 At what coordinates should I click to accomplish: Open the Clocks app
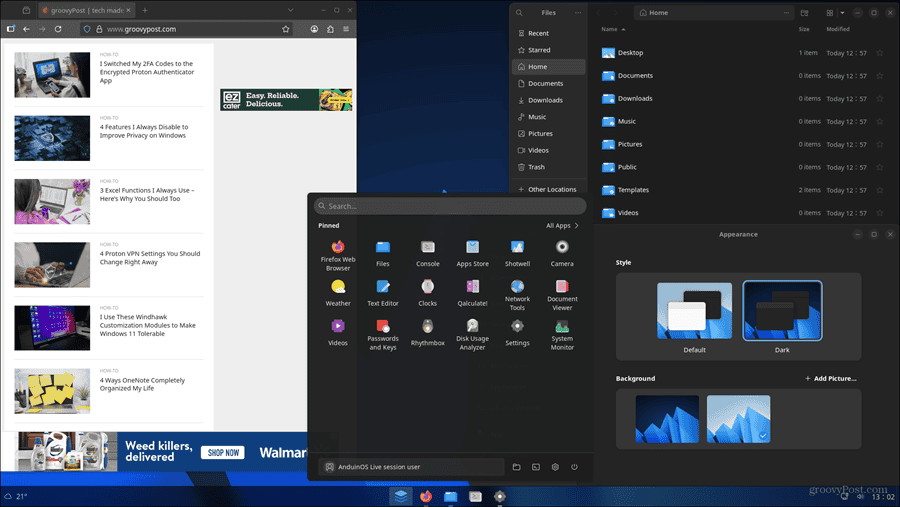point(428,293)
